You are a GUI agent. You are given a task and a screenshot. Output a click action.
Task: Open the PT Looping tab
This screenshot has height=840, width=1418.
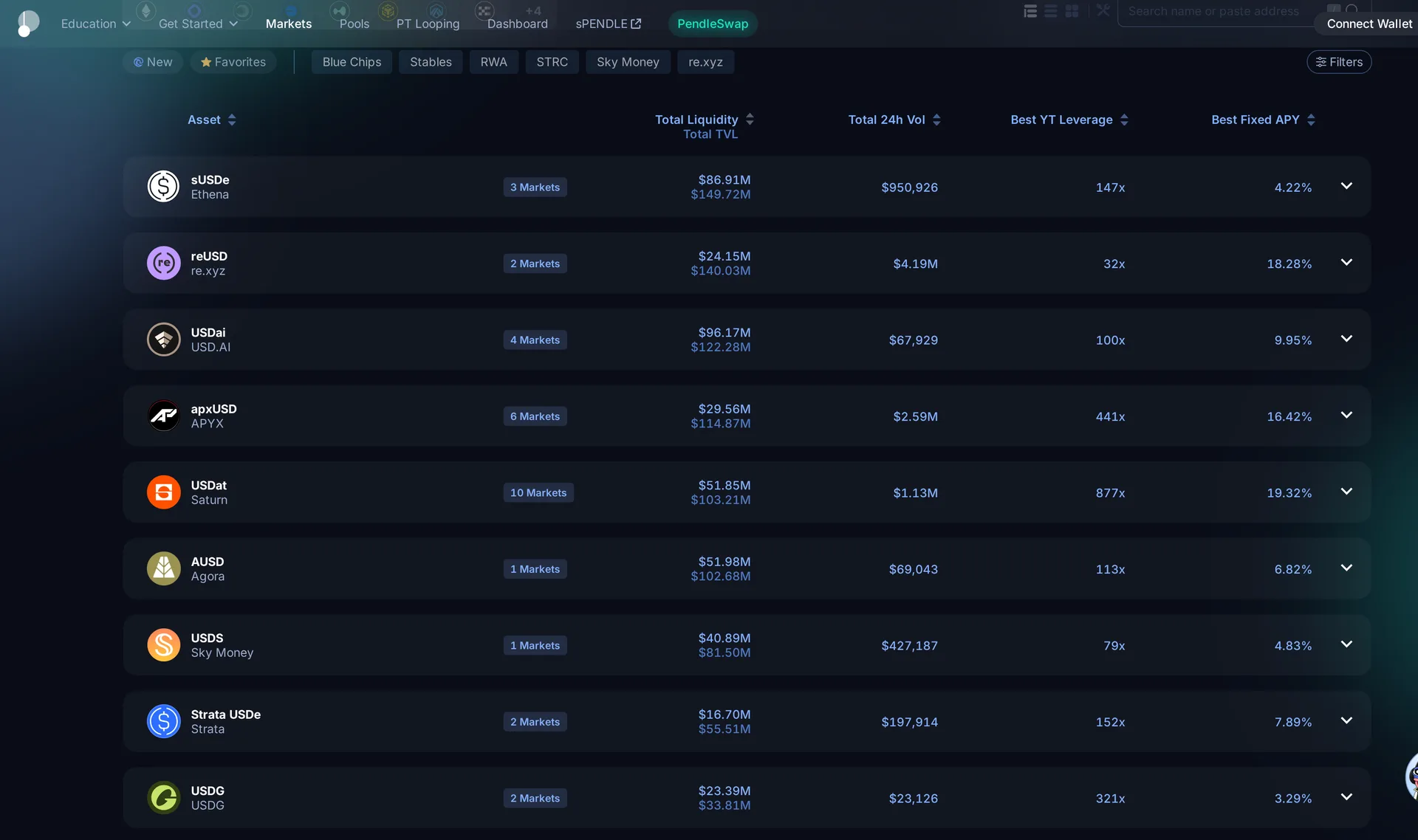(428, 24)
